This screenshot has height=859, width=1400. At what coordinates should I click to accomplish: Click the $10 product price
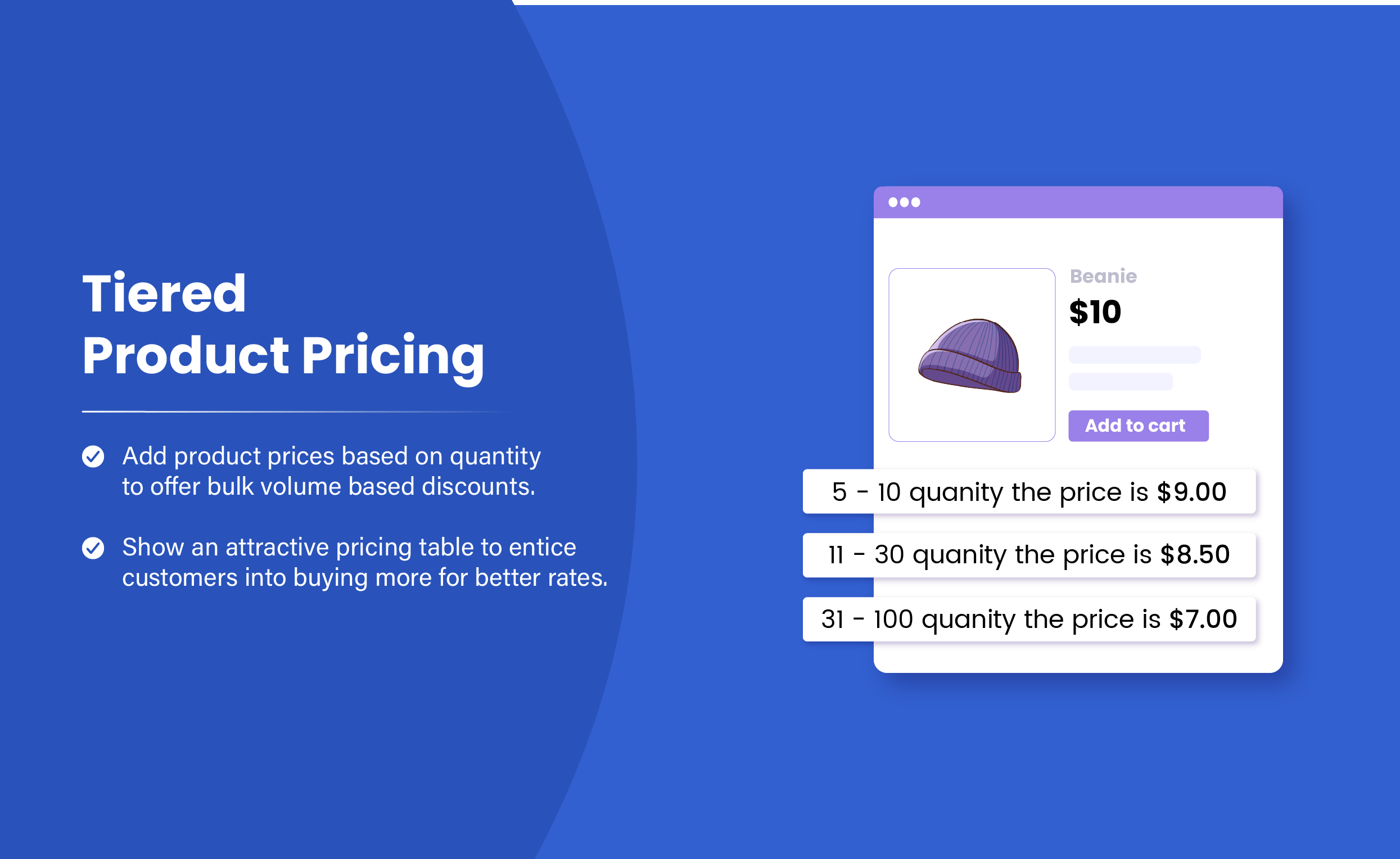point(1095,312)
